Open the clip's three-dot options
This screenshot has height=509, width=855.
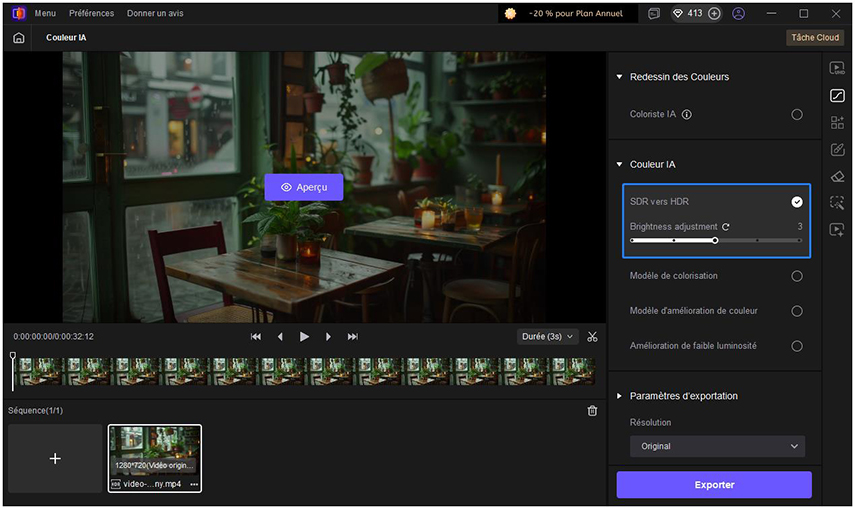tap(194, 484)
